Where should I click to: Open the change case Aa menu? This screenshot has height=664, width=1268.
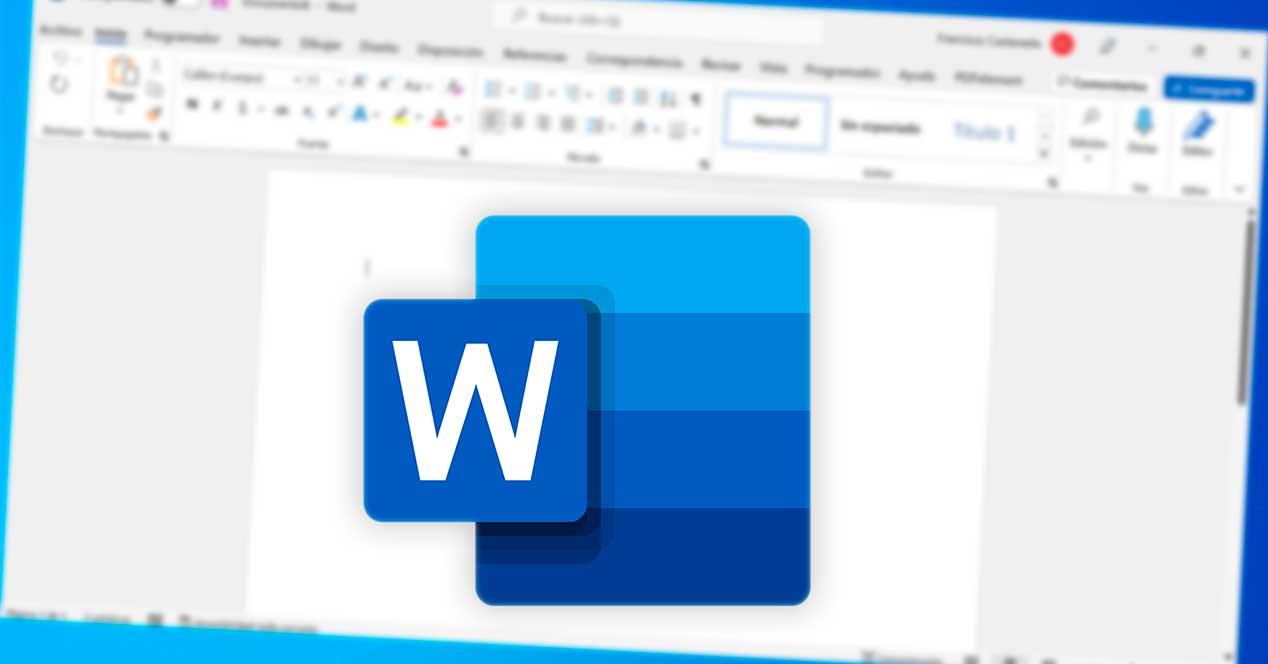418,84
